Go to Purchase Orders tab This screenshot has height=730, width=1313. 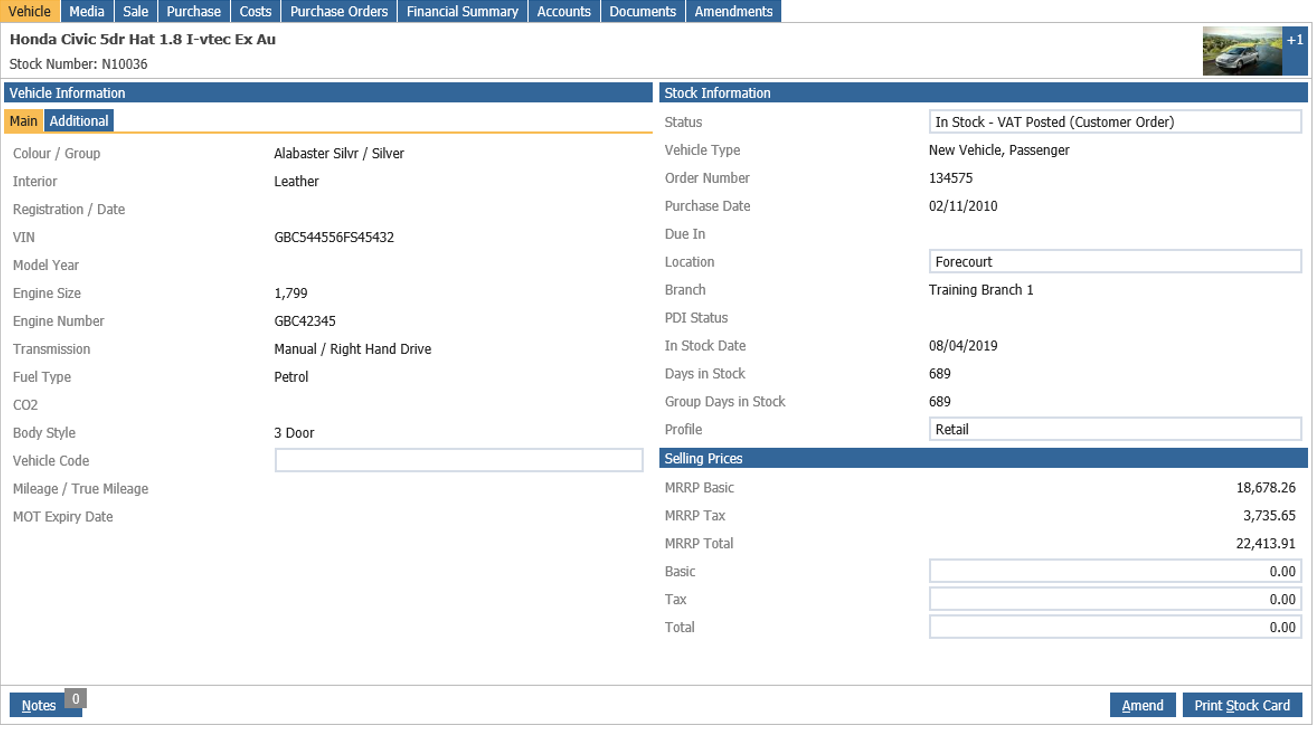(339, 11)
